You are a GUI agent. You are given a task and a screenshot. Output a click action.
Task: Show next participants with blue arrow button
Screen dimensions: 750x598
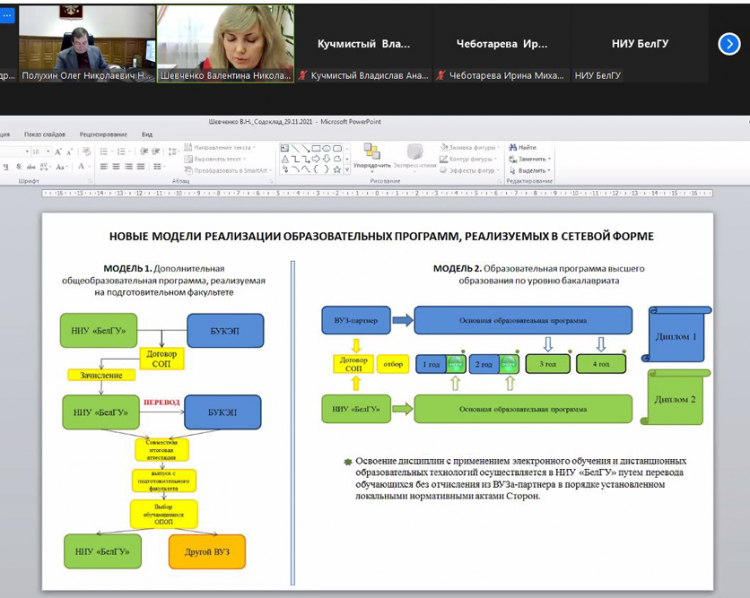(x=729, y=43)
